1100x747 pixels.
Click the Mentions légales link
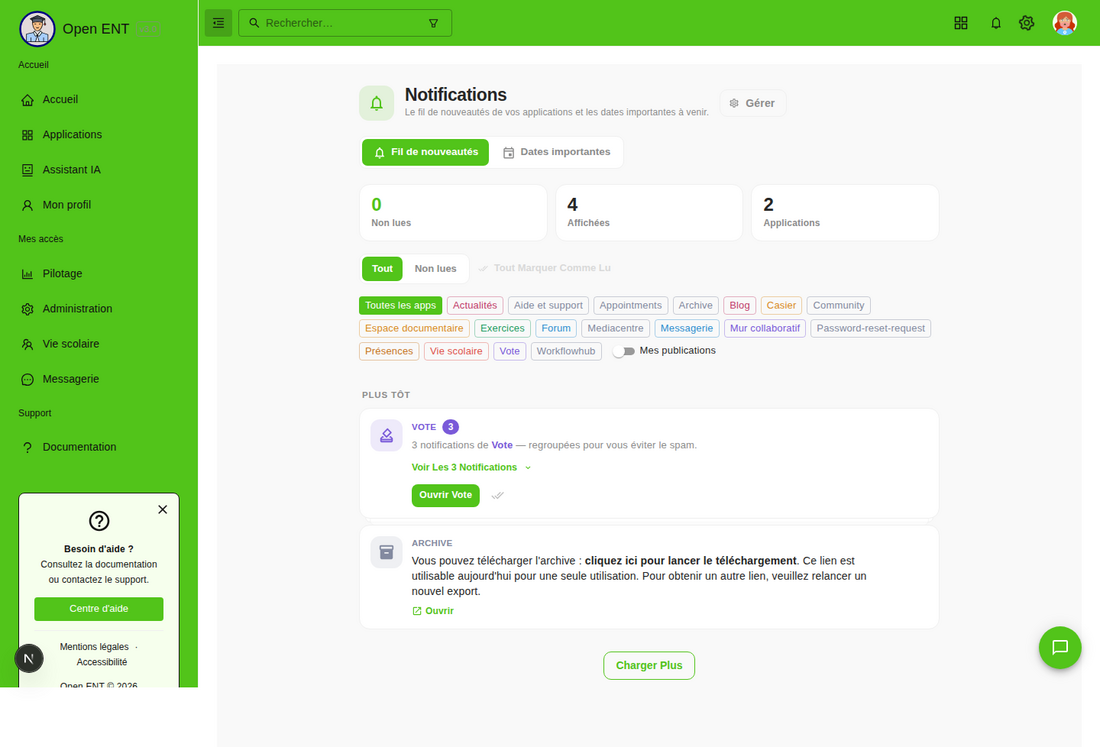(x=94, y=647)
